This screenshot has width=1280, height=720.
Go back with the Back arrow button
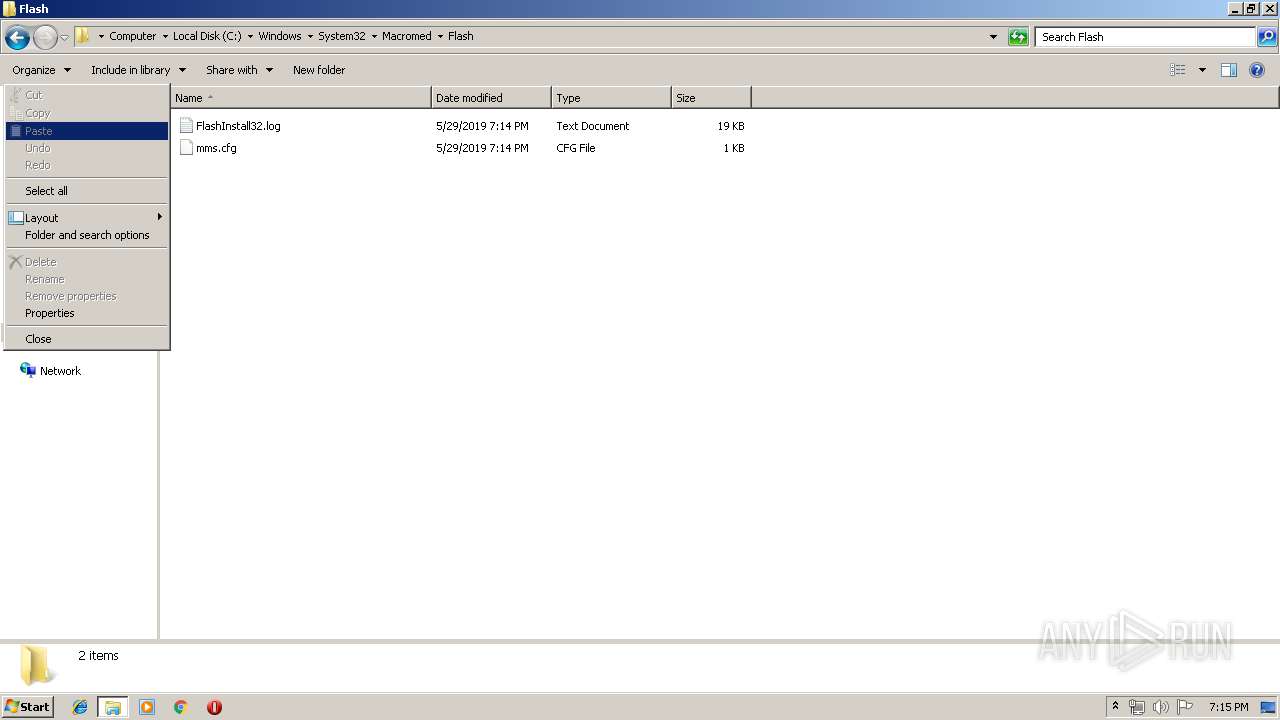[x=17, y=37]
